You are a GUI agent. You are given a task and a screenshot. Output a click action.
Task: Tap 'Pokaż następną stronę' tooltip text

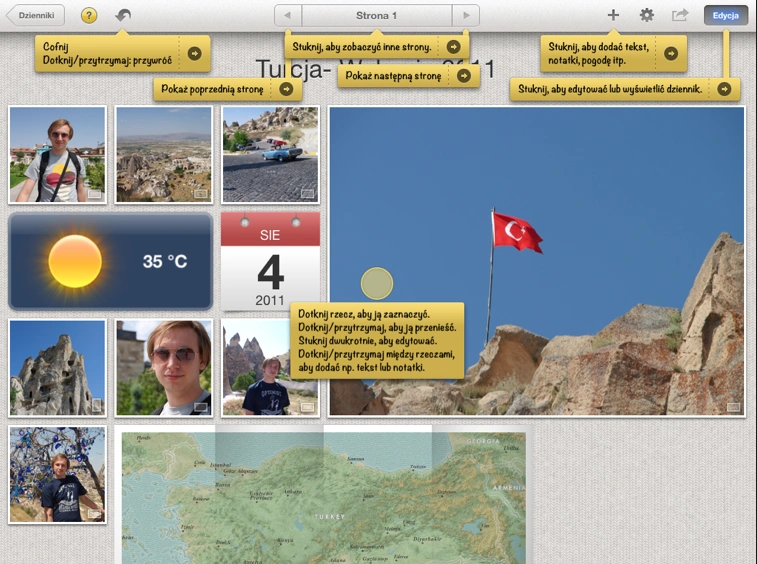click(393, 76)
